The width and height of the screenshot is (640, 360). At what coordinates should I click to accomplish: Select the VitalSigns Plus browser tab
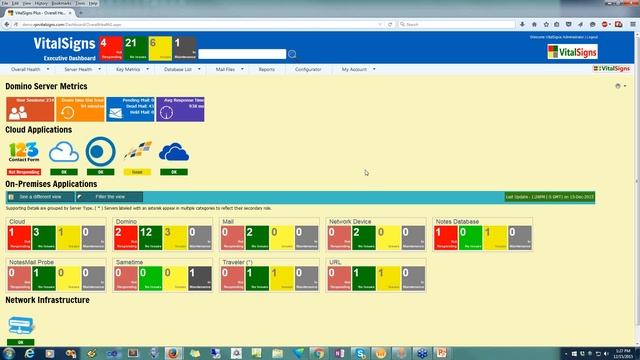40,13
